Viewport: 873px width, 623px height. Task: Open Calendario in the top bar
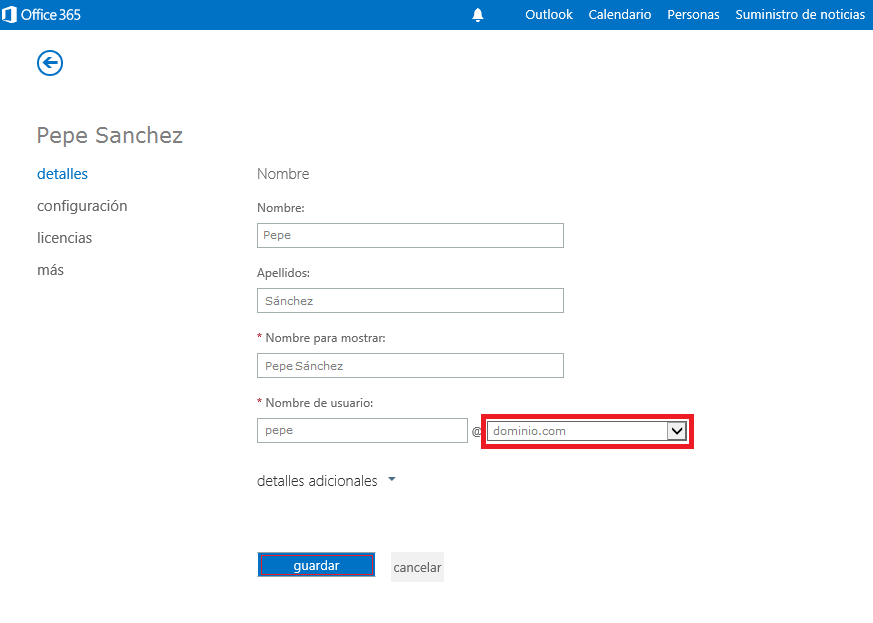pos(620,15)
